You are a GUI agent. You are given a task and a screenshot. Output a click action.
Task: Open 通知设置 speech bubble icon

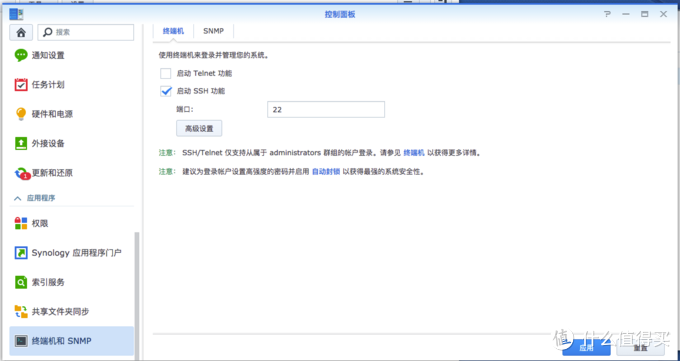click(21, 56)
